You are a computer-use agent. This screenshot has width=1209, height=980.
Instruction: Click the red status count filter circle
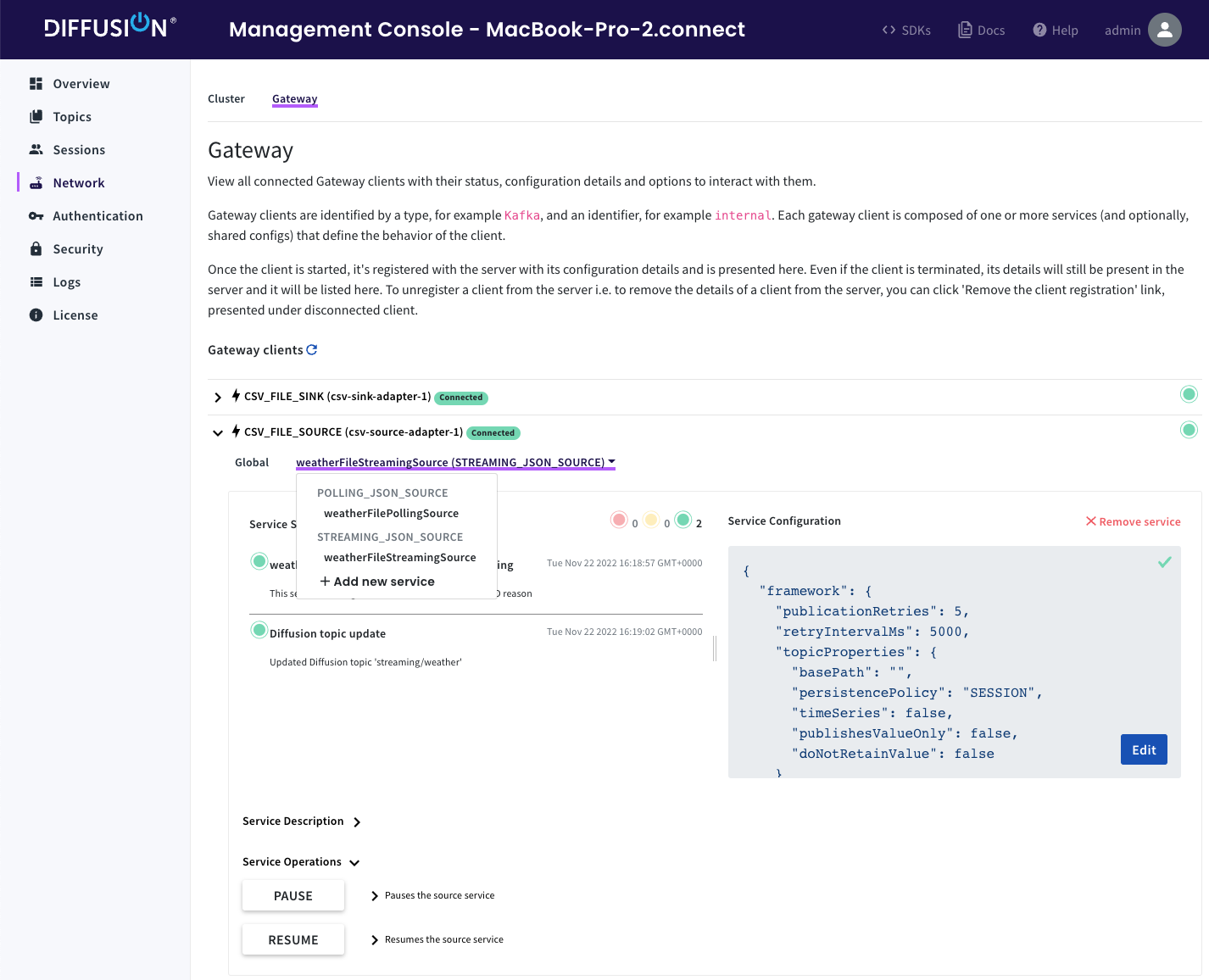[x=619, y=520]
